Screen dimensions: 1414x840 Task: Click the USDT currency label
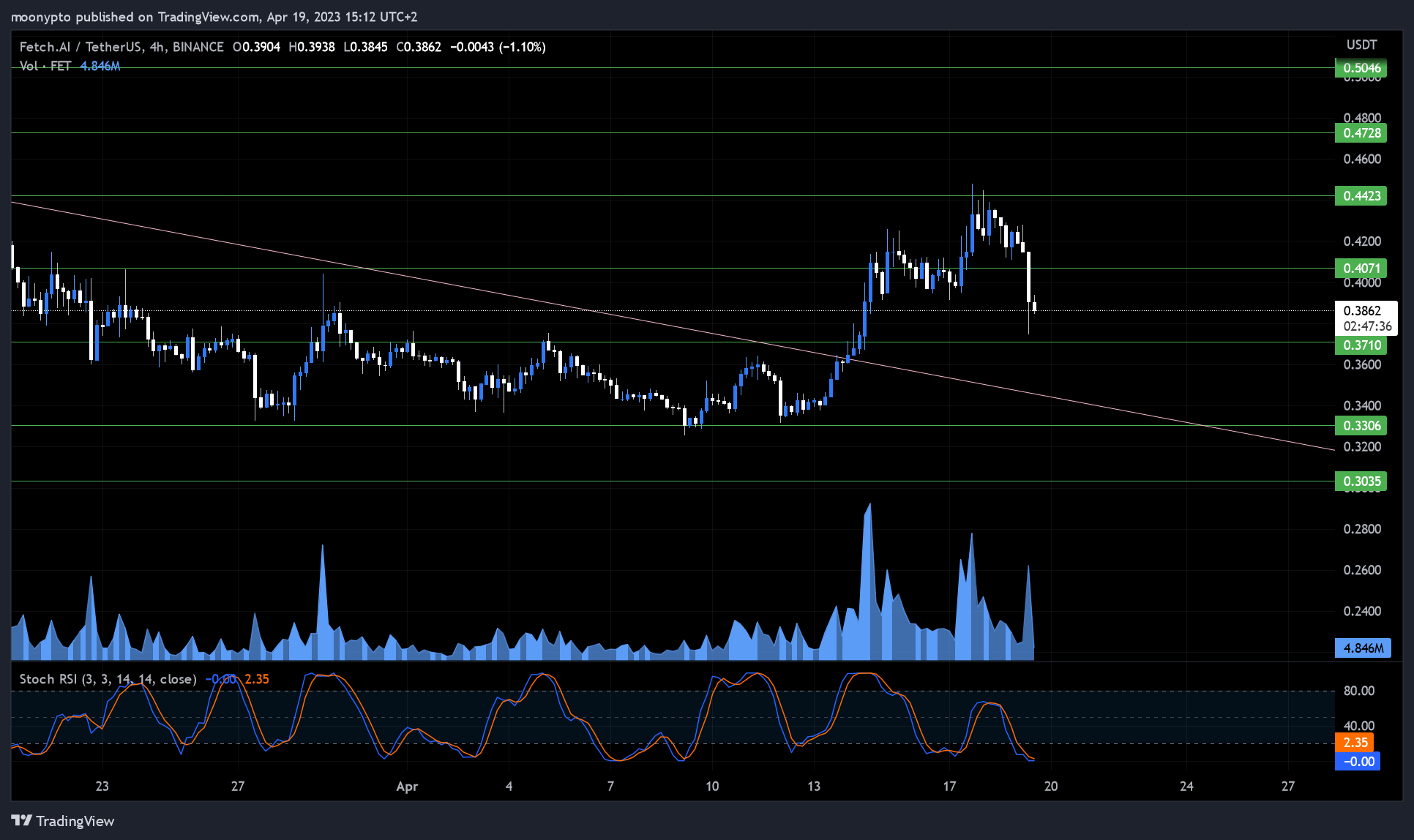(x=1361, y=45)
